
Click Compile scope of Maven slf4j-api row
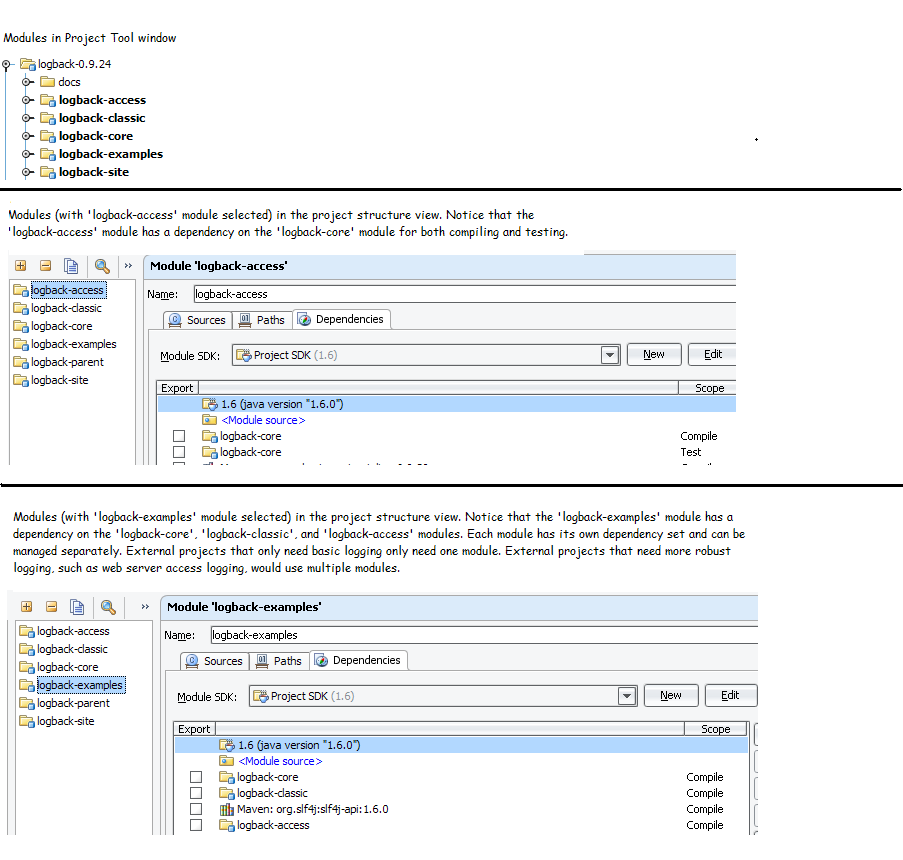pos(704,809)
